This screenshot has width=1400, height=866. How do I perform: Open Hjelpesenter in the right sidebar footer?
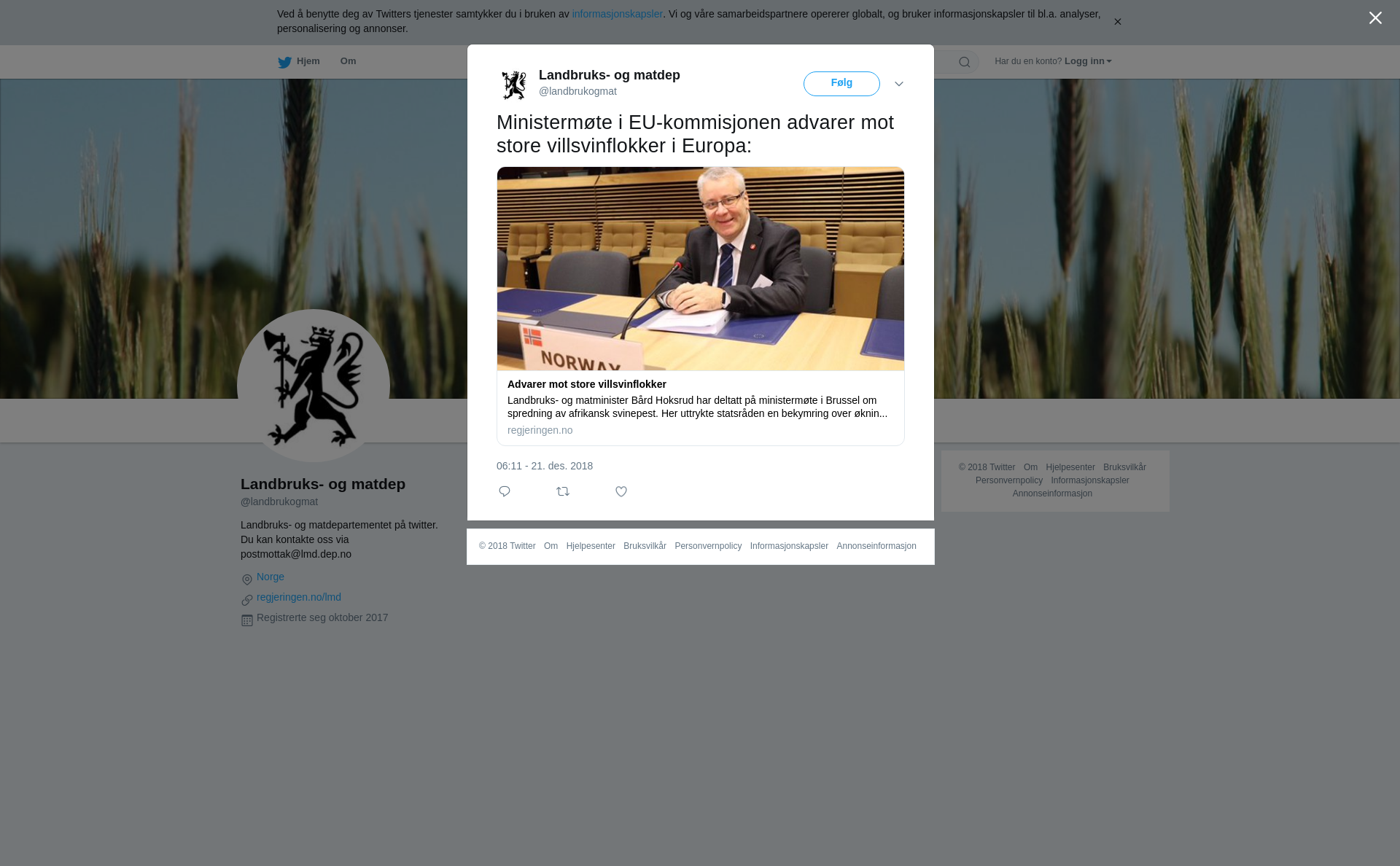tap(1070, 467)
